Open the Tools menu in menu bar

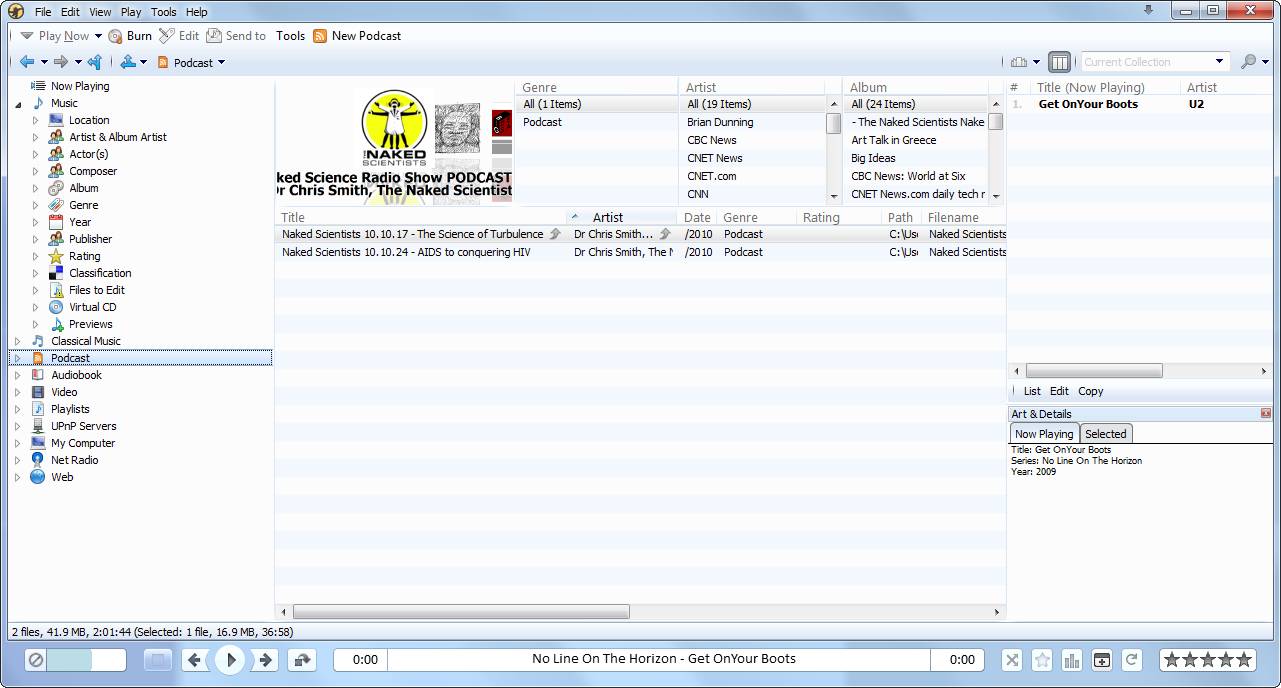click(164, 12)
